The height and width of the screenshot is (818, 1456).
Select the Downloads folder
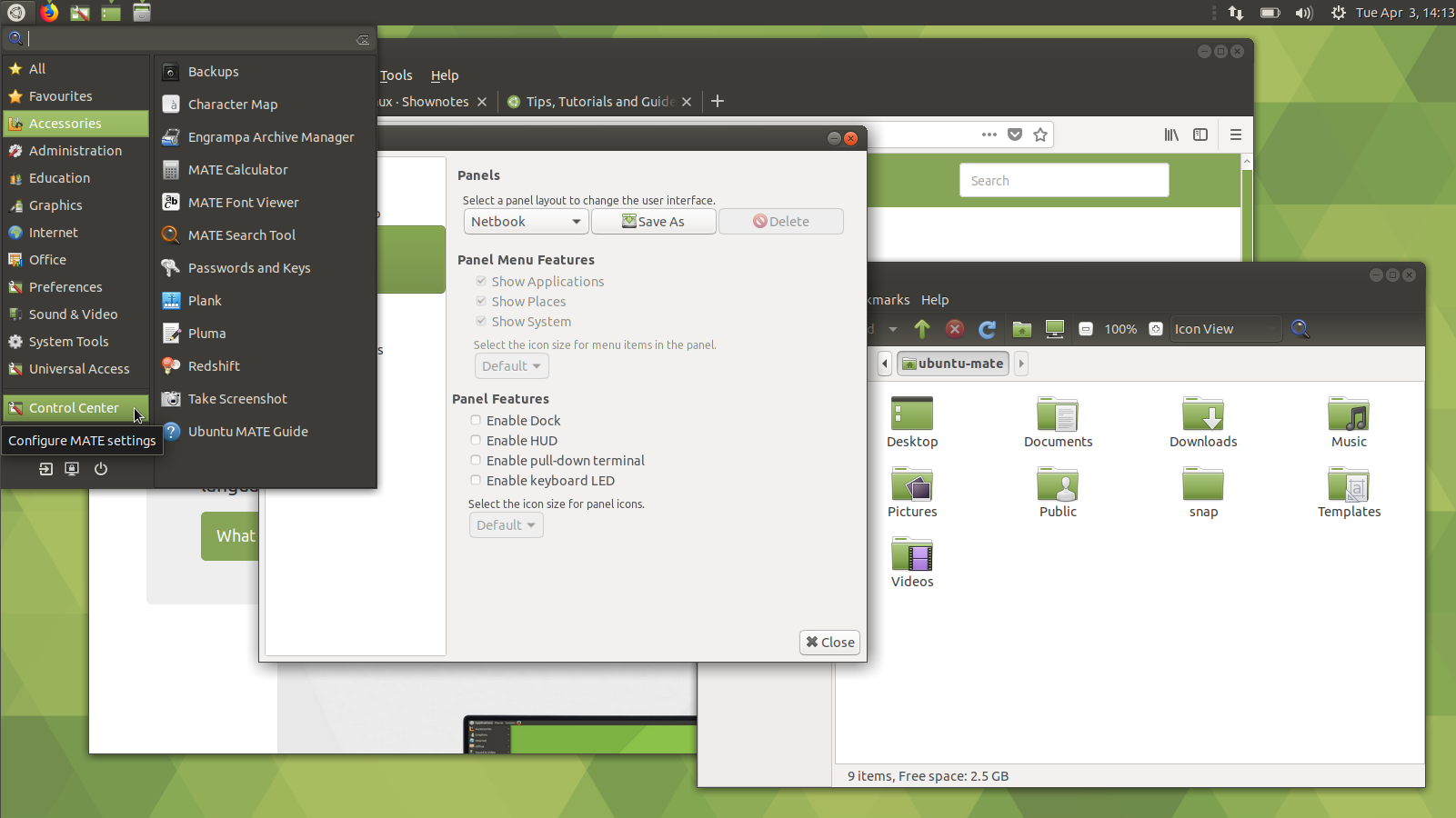pyautogui.click(x=1203, y=422)
